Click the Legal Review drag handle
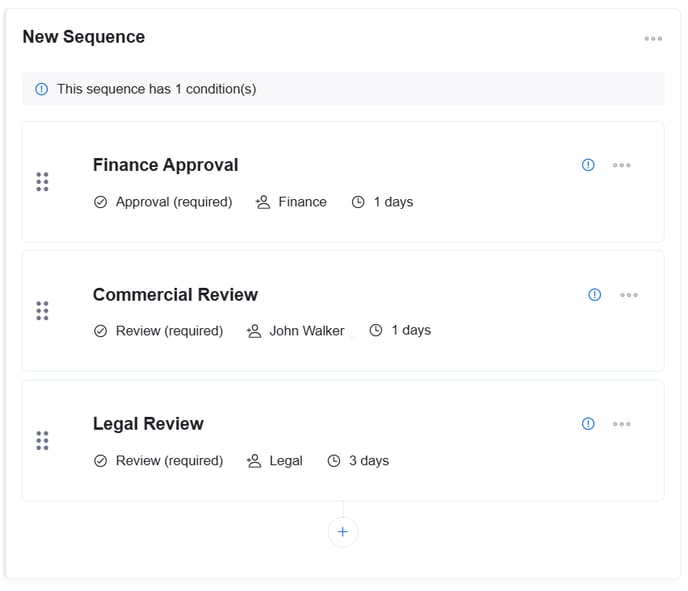 tap(42, 440)
